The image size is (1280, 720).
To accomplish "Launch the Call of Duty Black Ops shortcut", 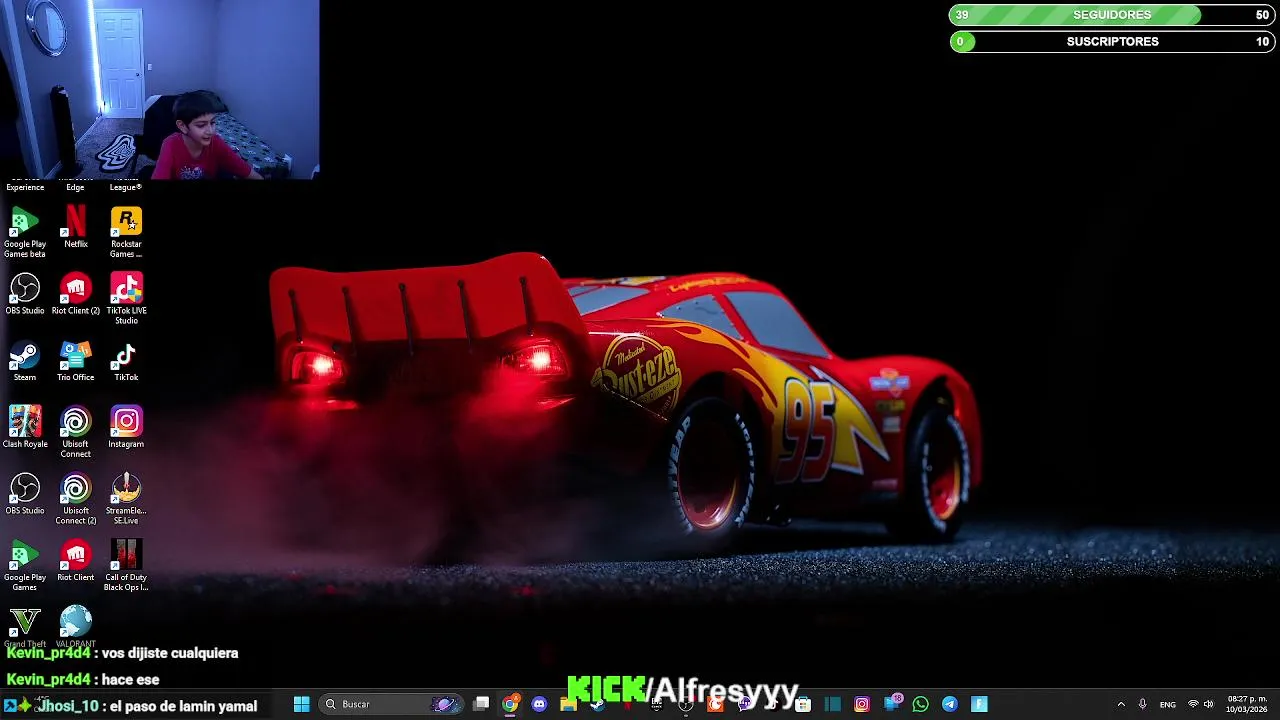I will click(x=126, y=565).
